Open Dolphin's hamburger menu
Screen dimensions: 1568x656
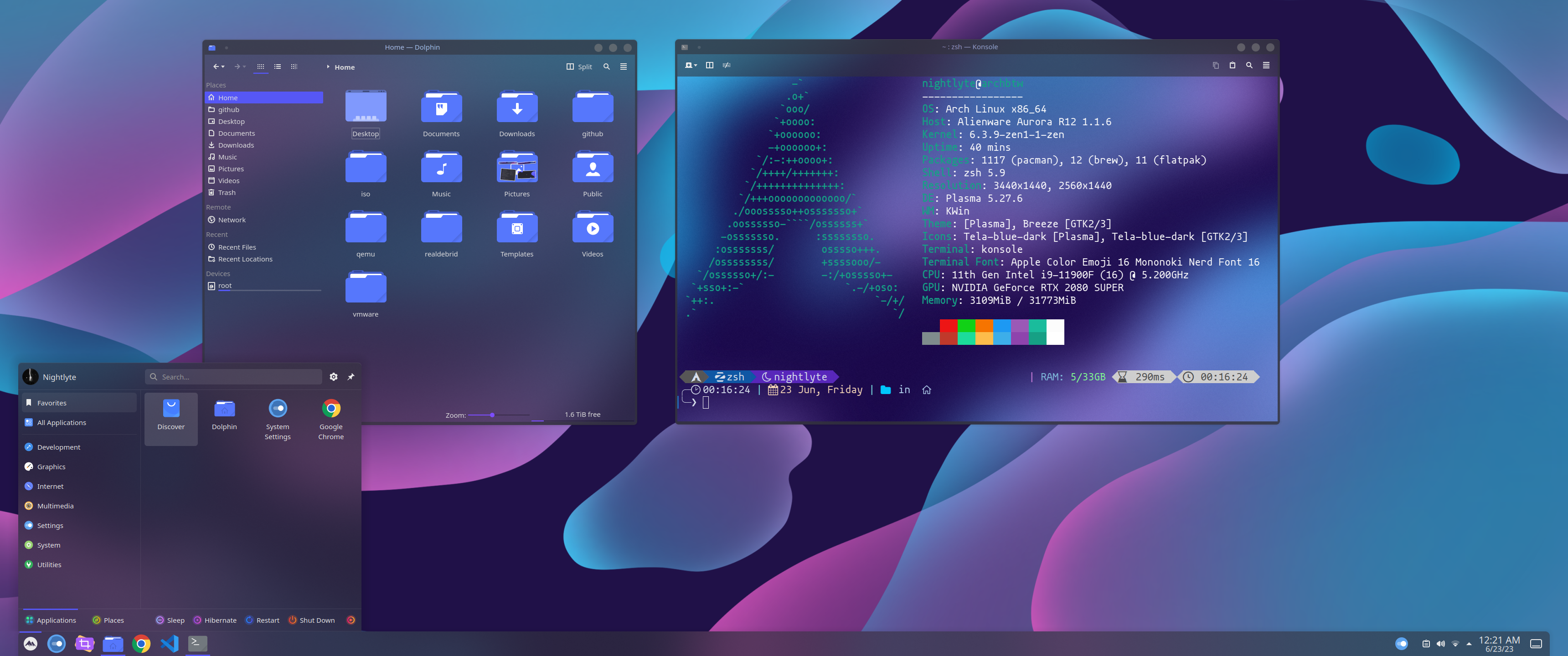tap(623, 67)
